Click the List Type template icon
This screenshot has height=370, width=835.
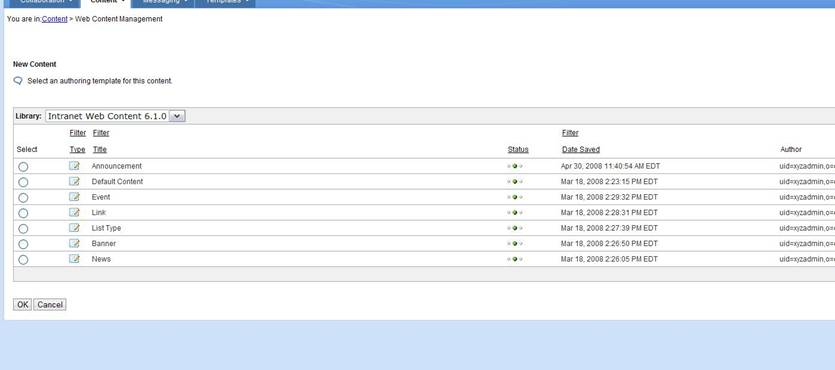tap(75, 228)
